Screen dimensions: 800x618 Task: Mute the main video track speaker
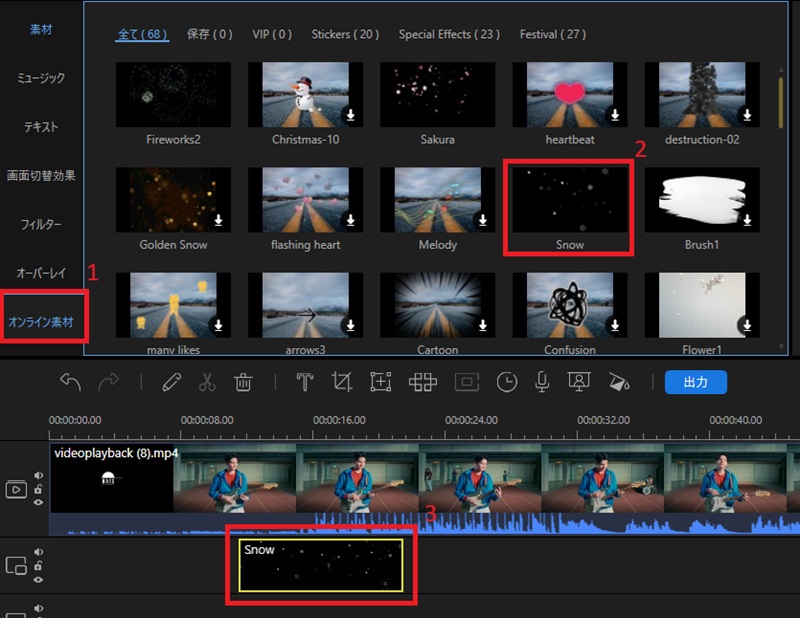pos(39,475)
